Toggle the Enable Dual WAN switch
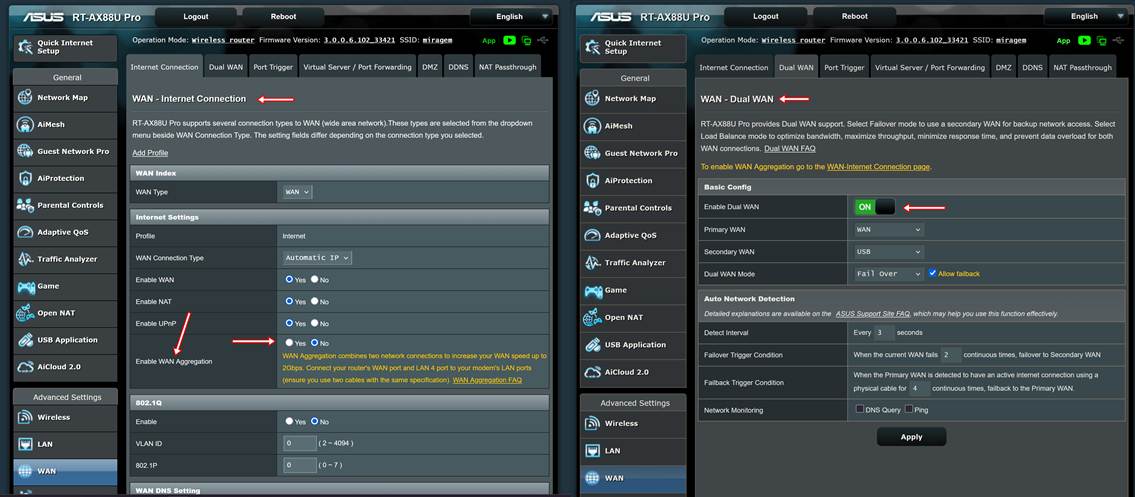 pyautogui.click(x=875, y=207)
